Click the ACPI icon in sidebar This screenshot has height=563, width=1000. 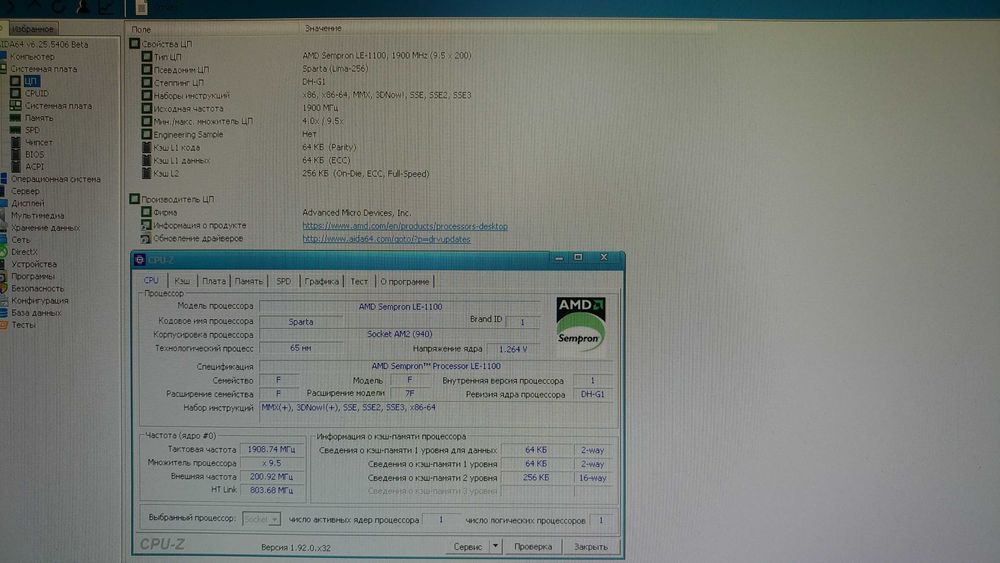click(x=15, y=166)
